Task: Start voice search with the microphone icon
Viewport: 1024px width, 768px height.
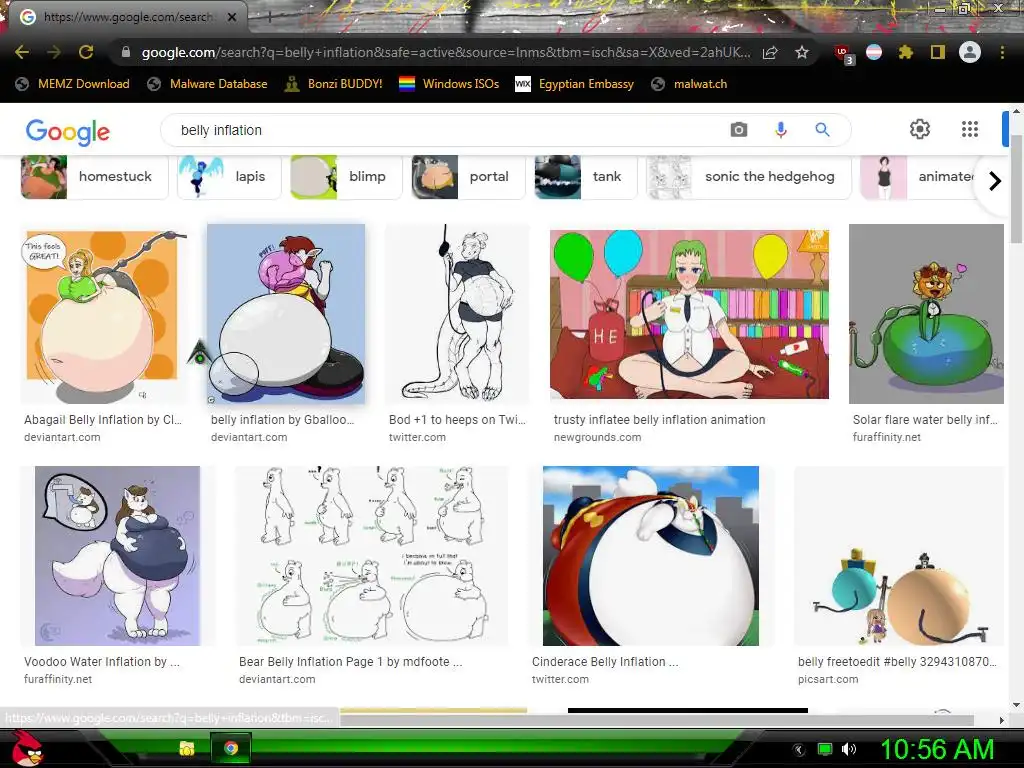Action: pos(780,130)
